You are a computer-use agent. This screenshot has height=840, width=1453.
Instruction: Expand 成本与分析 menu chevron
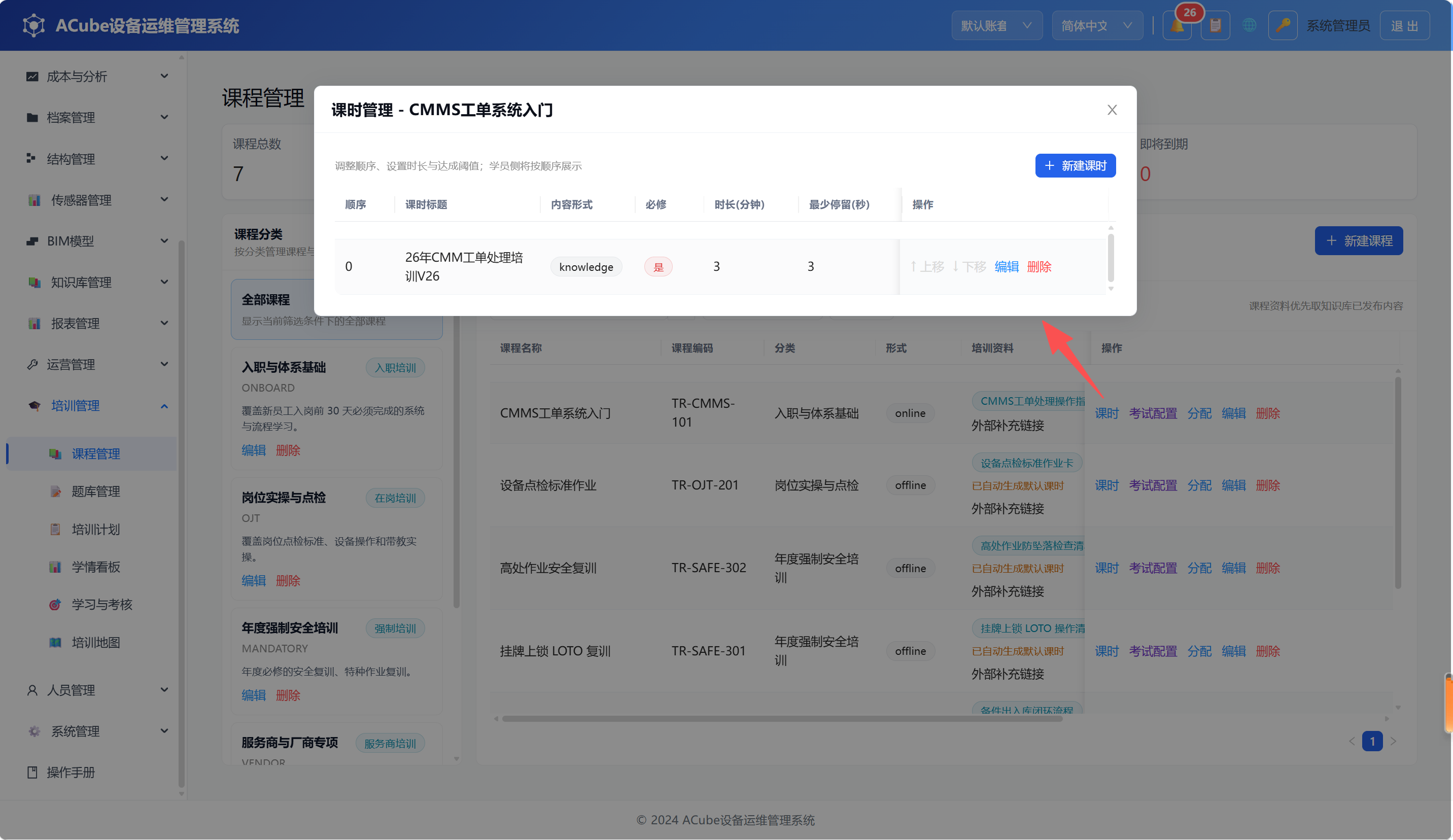pos(164,76)
